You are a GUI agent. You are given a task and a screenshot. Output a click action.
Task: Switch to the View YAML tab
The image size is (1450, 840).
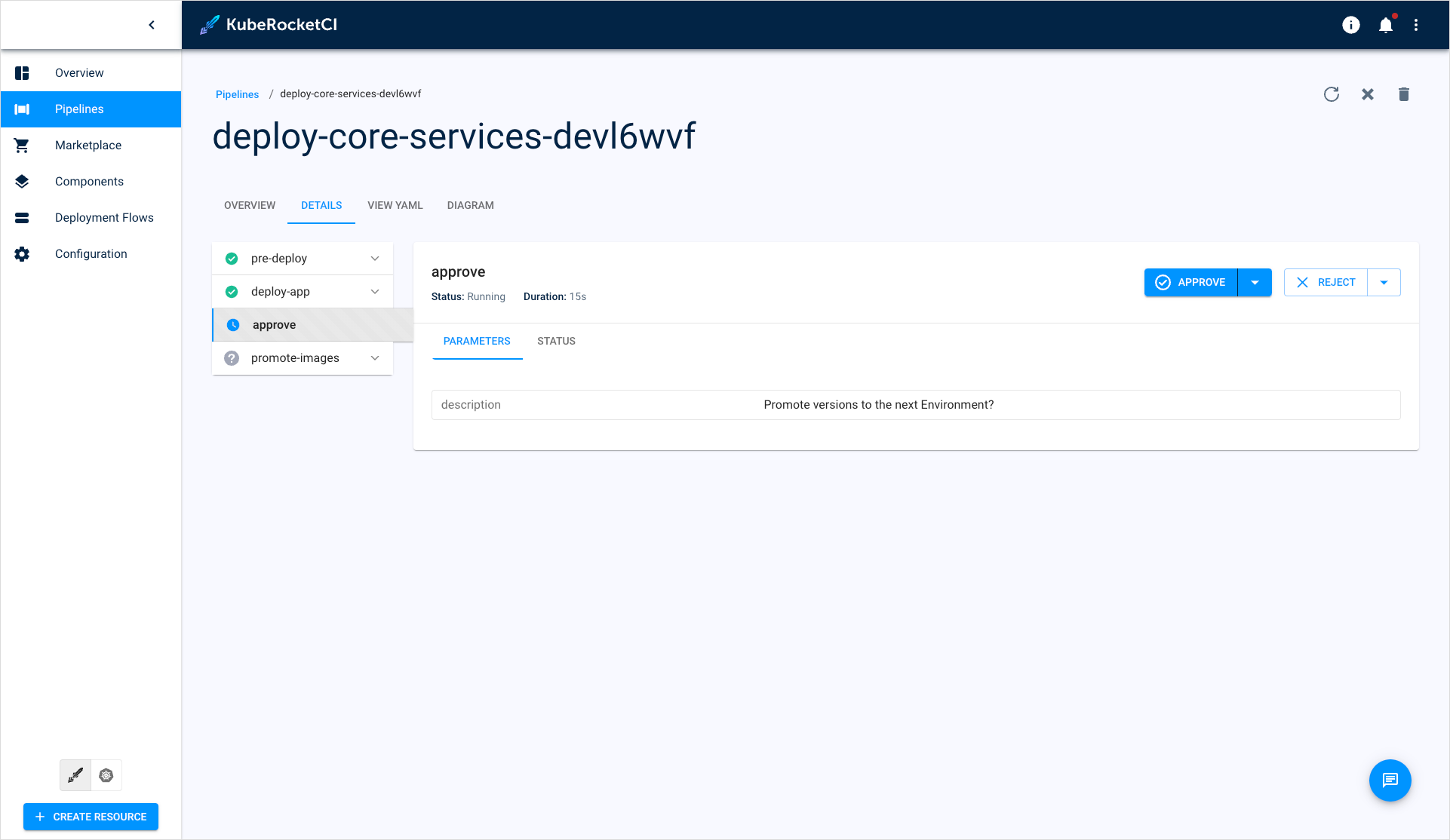[395, 205]
